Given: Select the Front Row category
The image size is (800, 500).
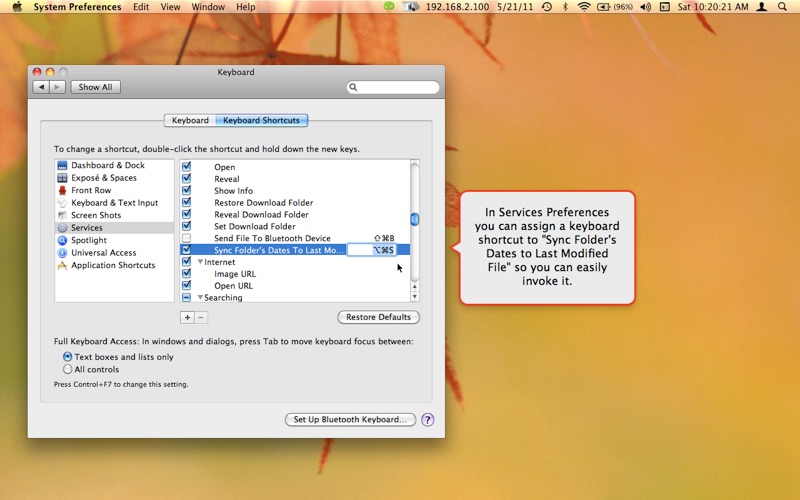Looking at the screenshot, I should [x=114, y=190].
